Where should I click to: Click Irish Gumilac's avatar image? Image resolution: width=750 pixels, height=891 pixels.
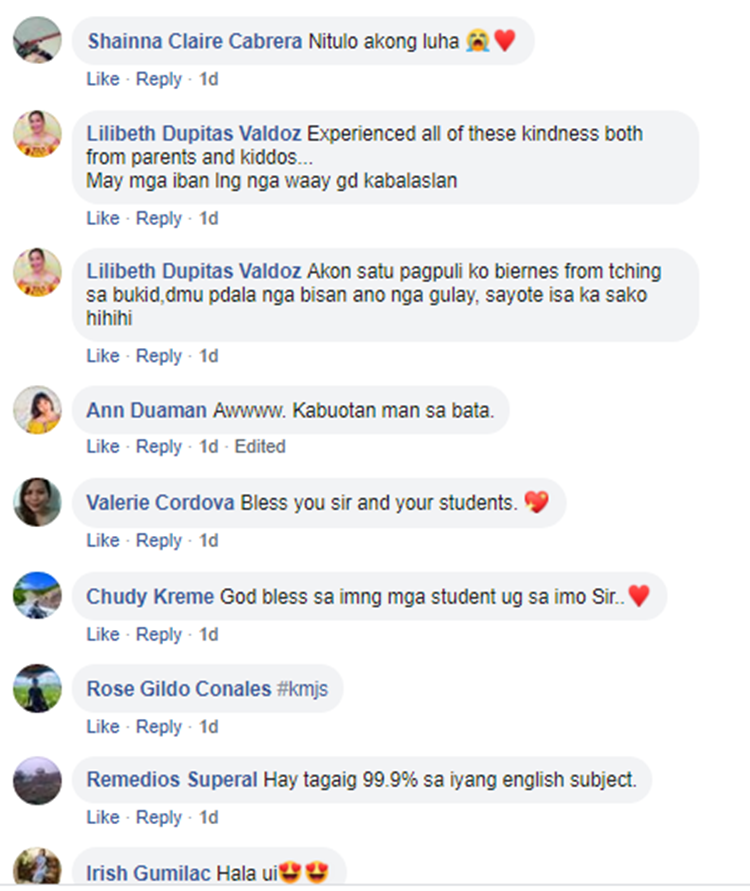pos(37,868)
